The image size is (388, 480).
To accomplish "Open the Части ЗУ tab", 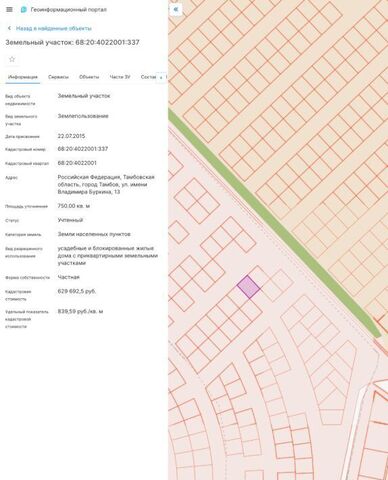I will pyautogui.click(x=120, y=77).
